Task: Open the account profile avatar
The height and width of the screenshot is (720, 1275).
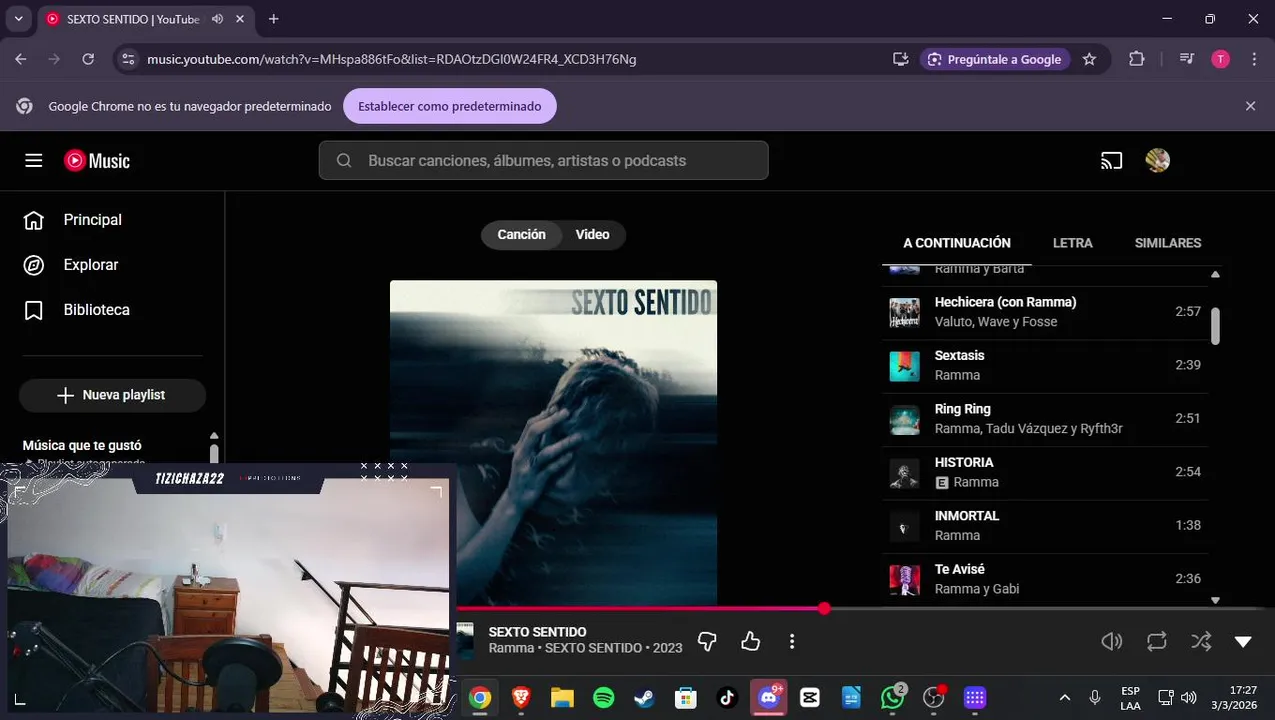Action: coord(1158,161)
